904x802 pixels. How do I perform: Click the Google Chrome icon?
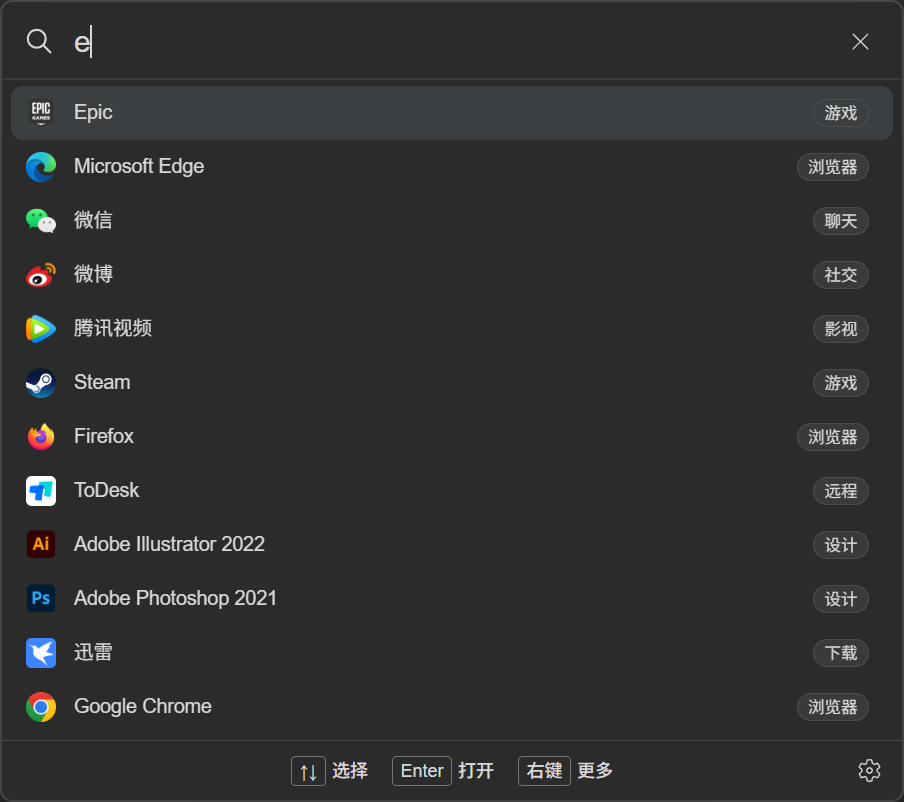[x=41, y=707]
